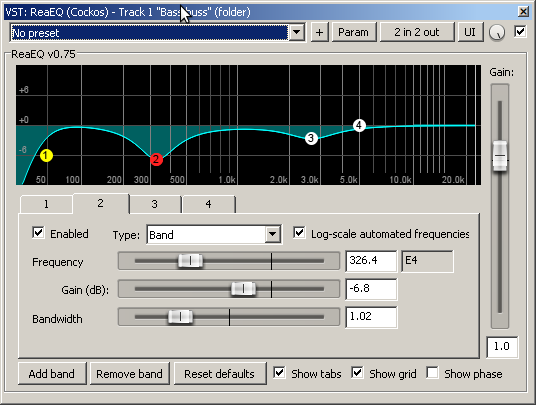Open the 2 in 2 out routing button
Screen dimensions: 536x405
click(x=417, y=32)
